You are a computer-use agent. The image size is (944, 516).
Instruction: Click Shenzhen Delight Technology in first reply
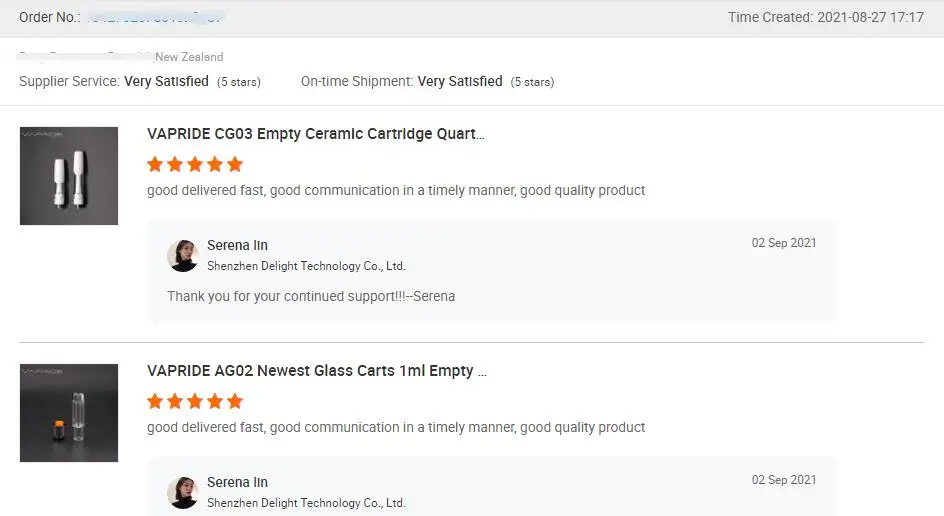(x=306, y=266)
